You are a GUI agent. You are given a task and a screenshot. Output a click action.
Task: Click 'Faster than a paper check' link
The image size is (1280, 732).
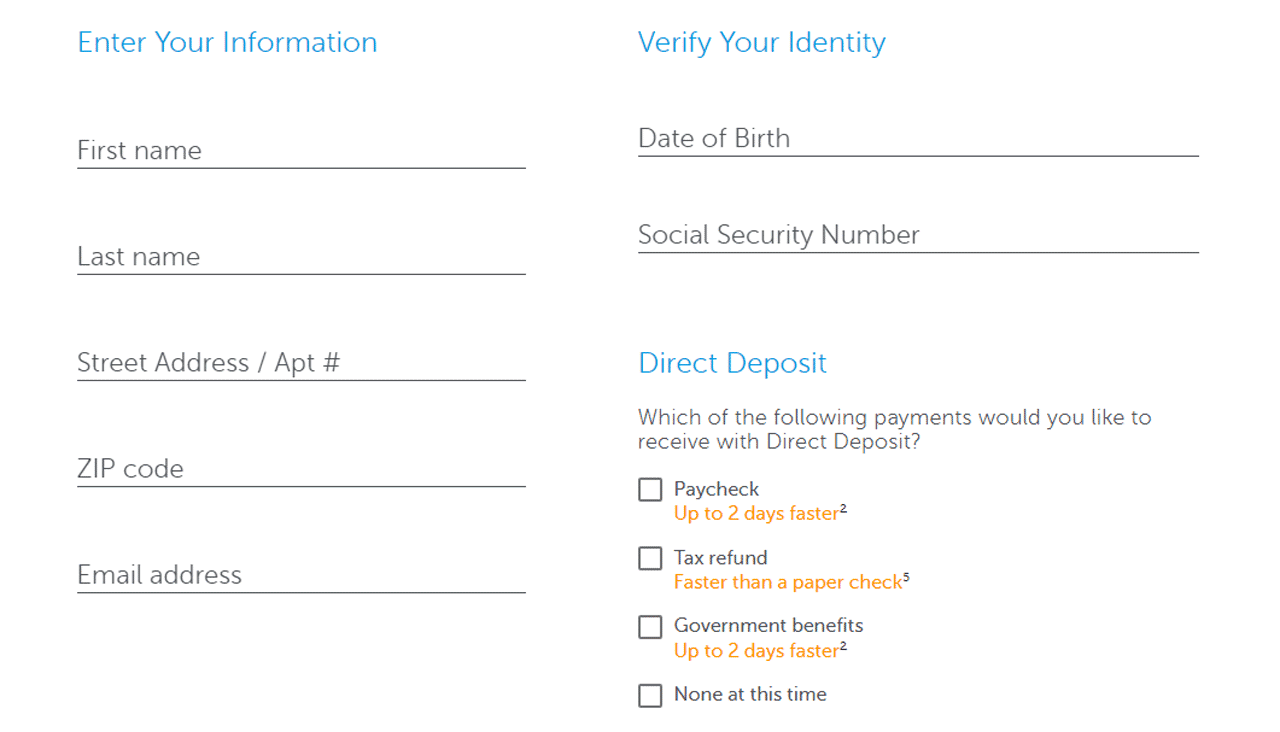tap(786, 582)
